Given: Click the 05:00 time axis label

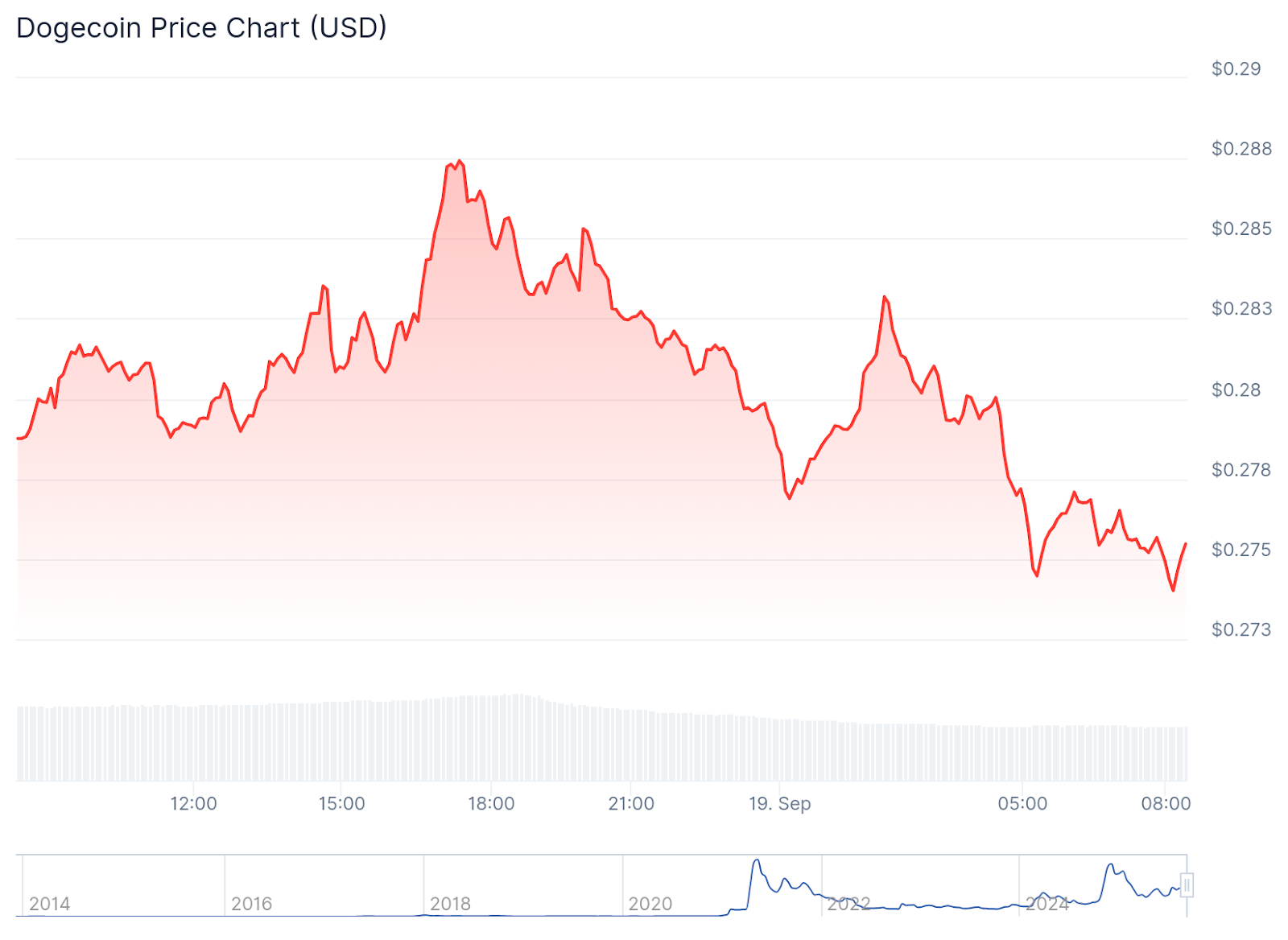Looking at the screenshot, I should [1022, 803].
